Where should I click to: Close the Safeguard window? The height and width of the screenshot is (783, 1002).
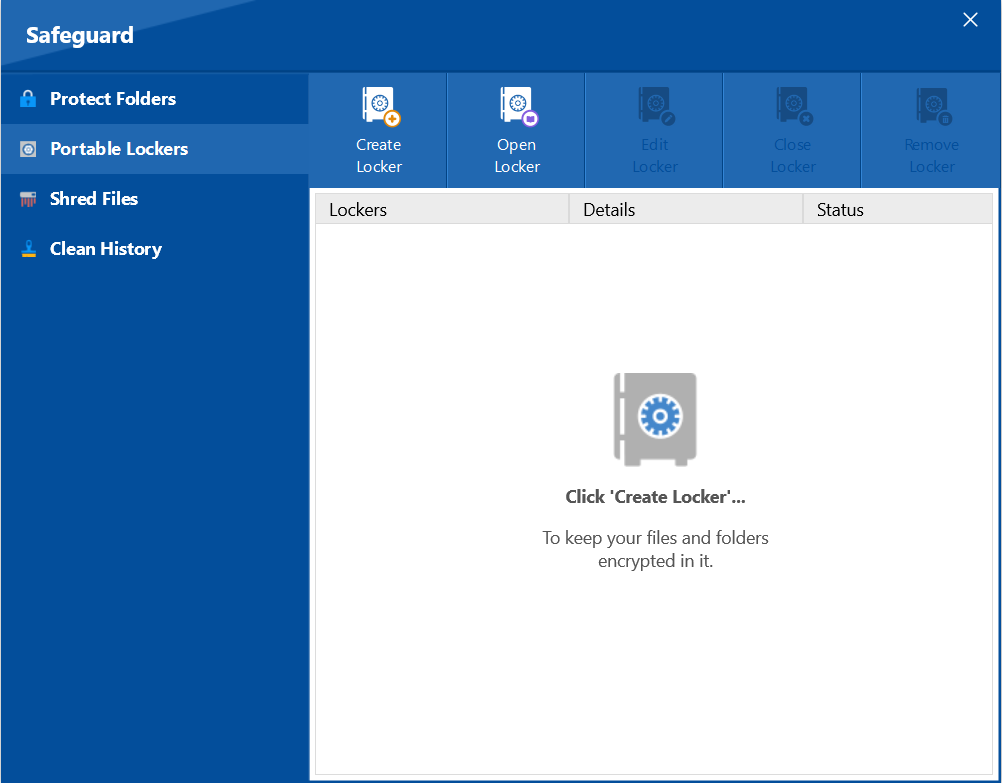click(970, 20)
